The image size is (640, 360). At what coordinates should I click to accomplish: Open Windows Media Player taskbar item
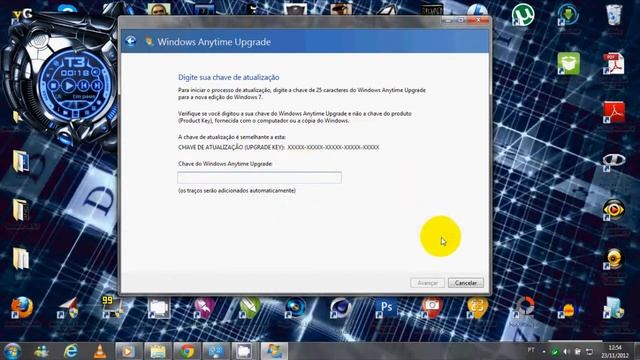tap(129, 351)
